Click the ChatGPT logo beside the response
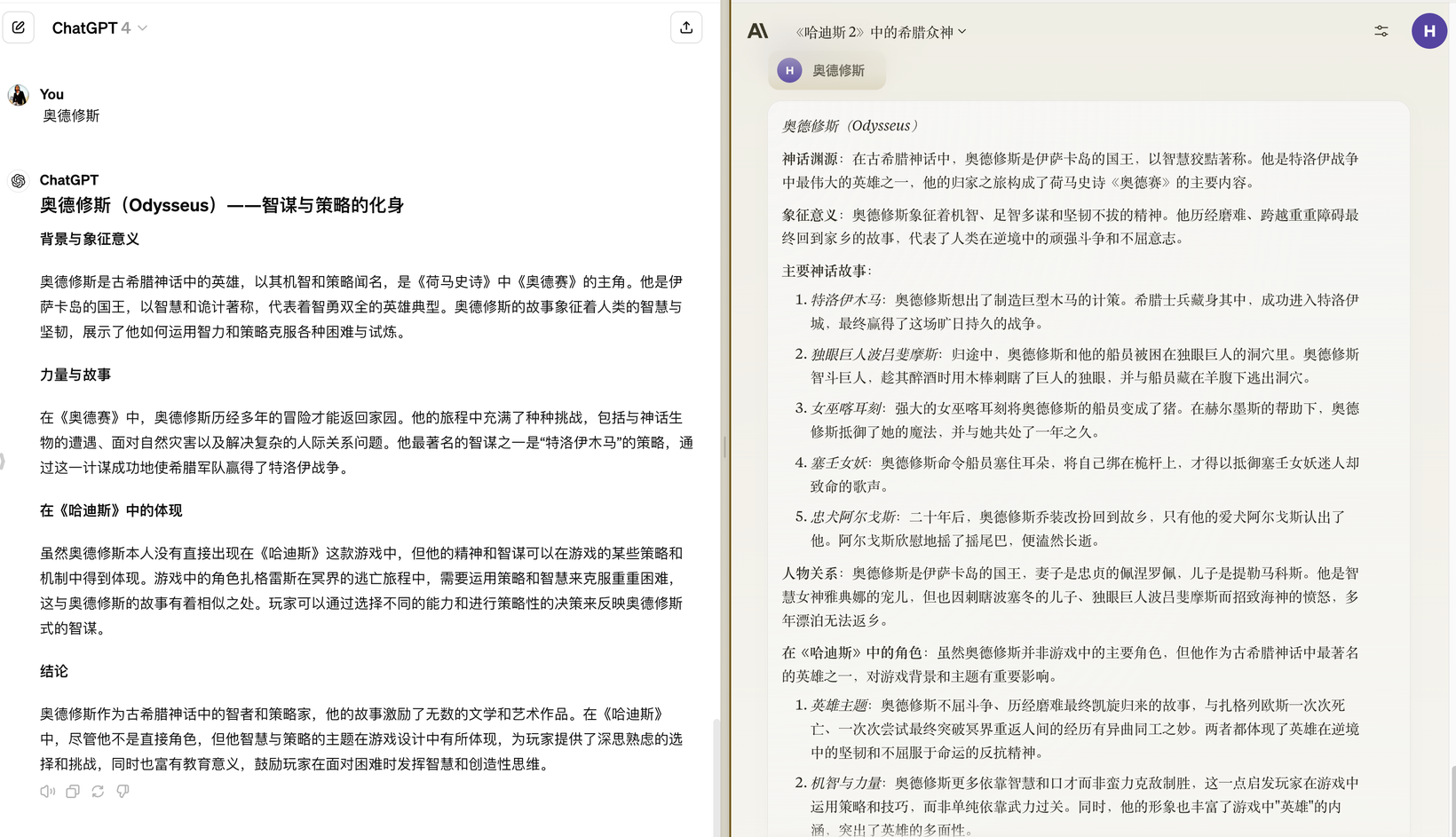This screenshot has width=1456, height=837. coord(19,181)
